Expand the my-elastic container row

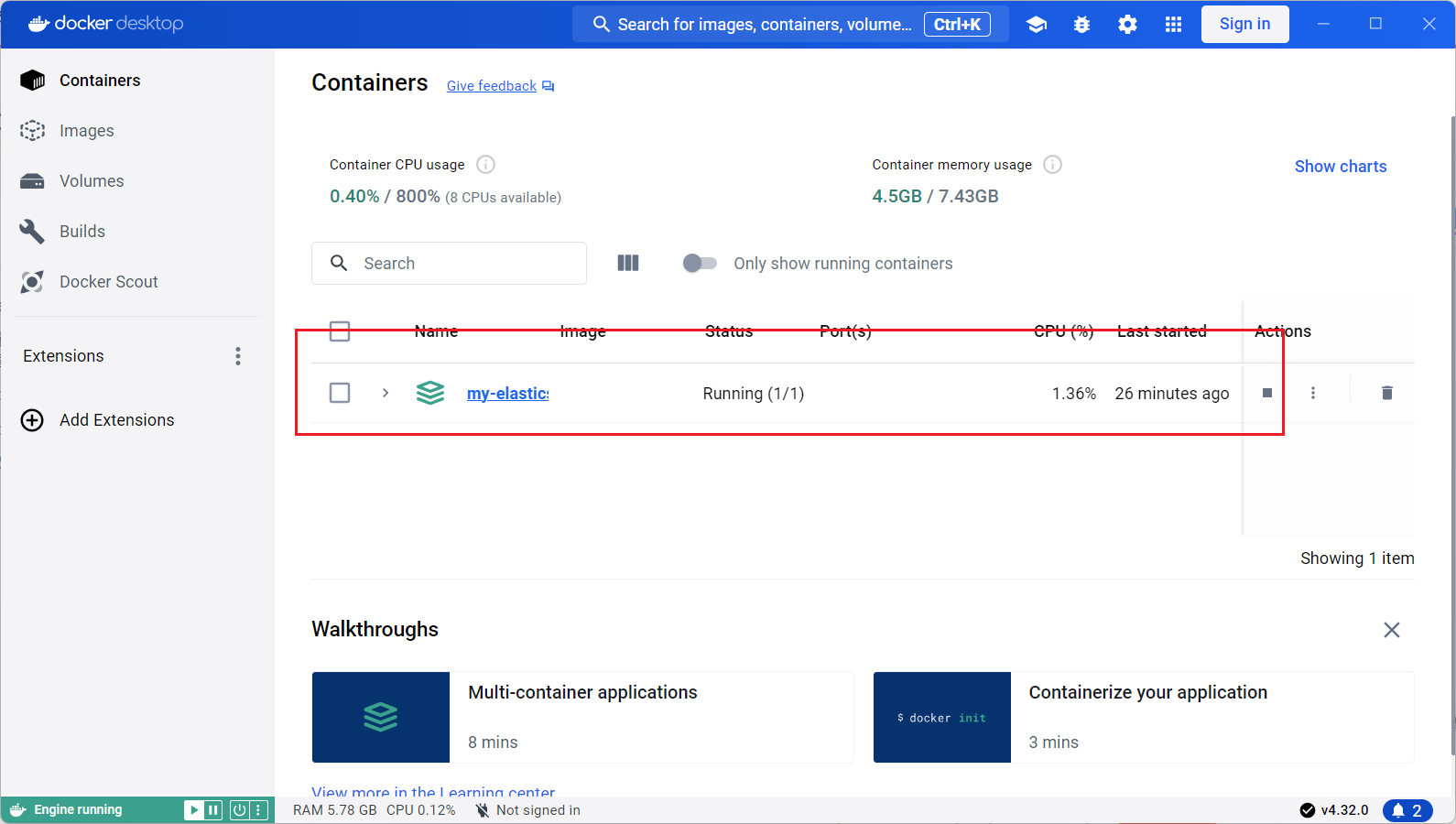point(386,393)
